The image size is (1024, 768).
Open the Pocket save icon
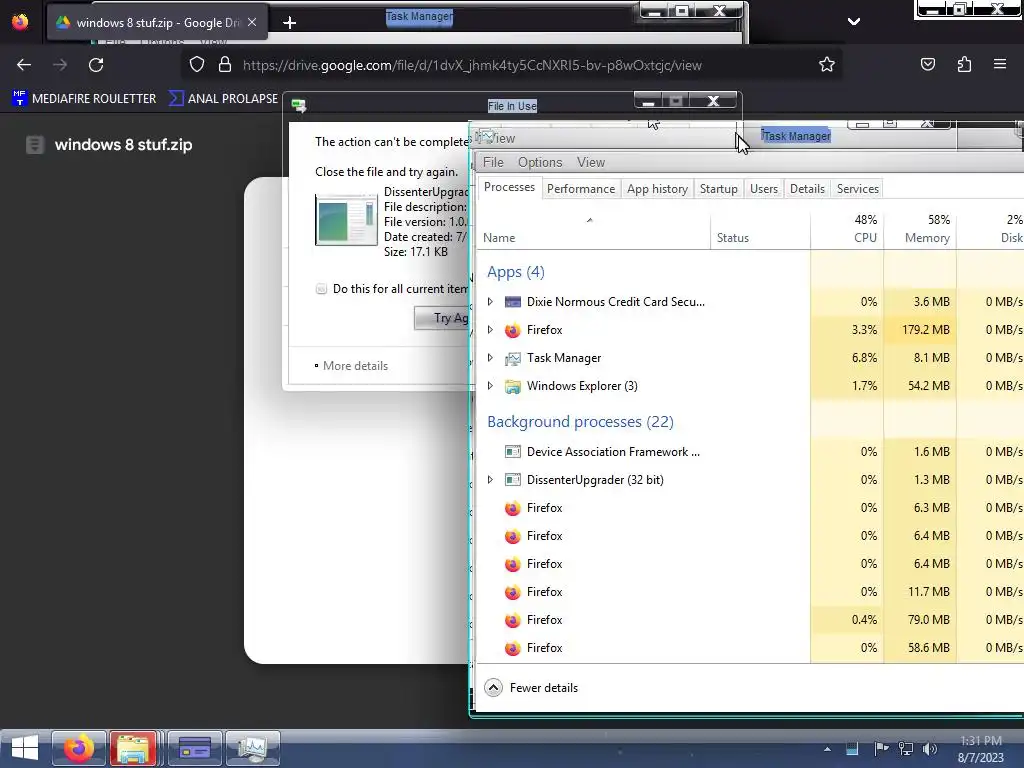[927, 64]
